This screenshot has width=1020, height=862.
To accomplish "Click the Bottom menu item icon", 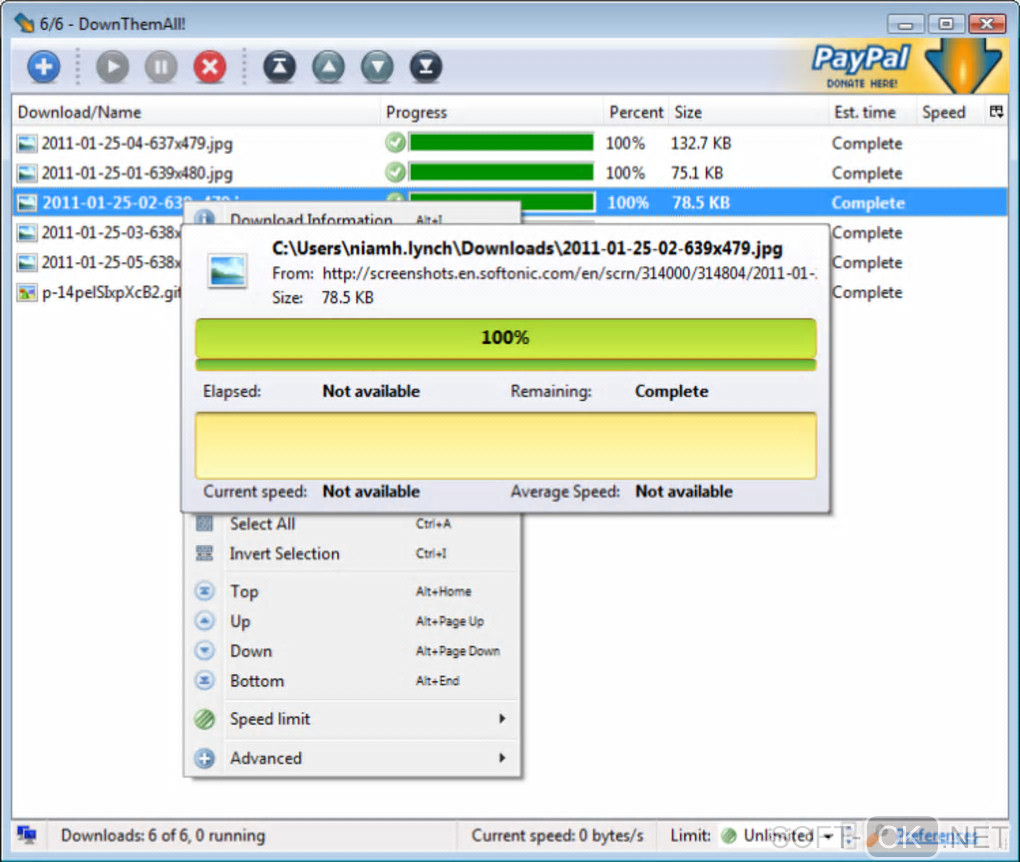I will (204, 680).
